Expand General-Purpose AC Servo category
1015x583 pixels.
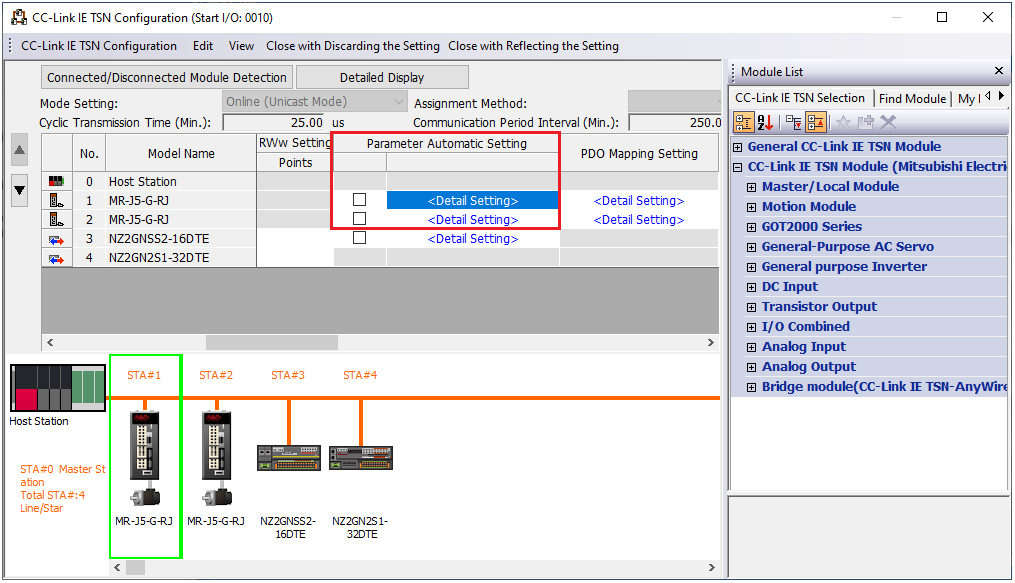click(752, 247)
